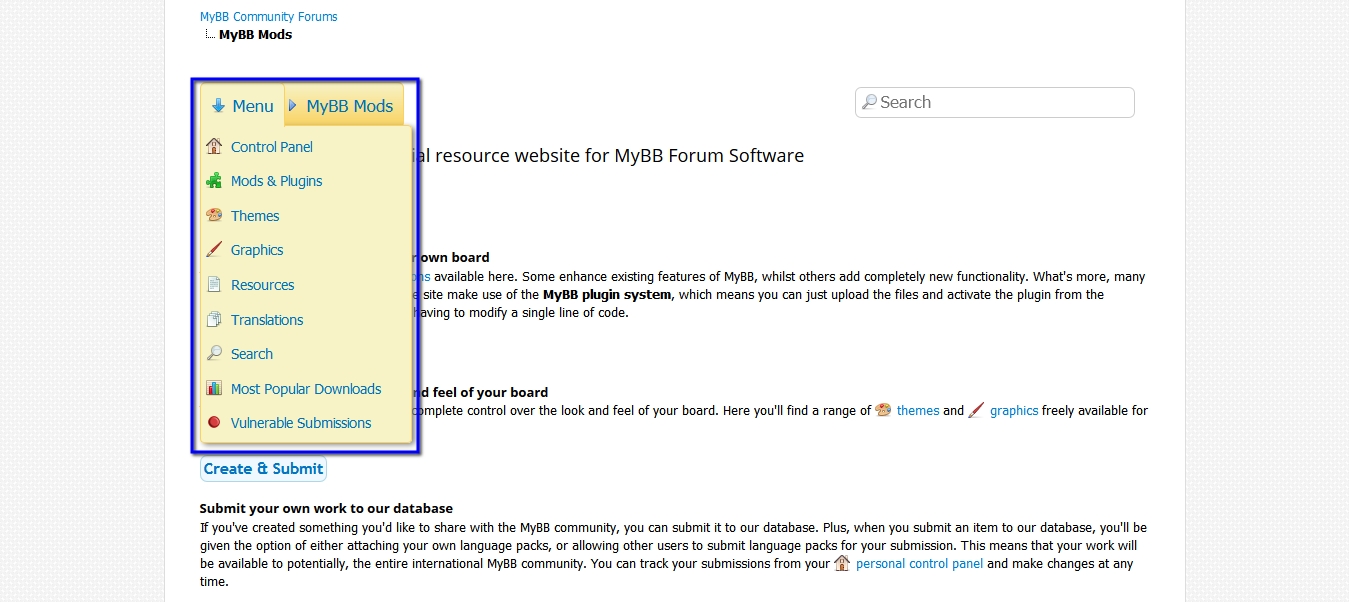Select Mods & Plugins in the menu
The image size is (1349, 602).
coord(277,181)
